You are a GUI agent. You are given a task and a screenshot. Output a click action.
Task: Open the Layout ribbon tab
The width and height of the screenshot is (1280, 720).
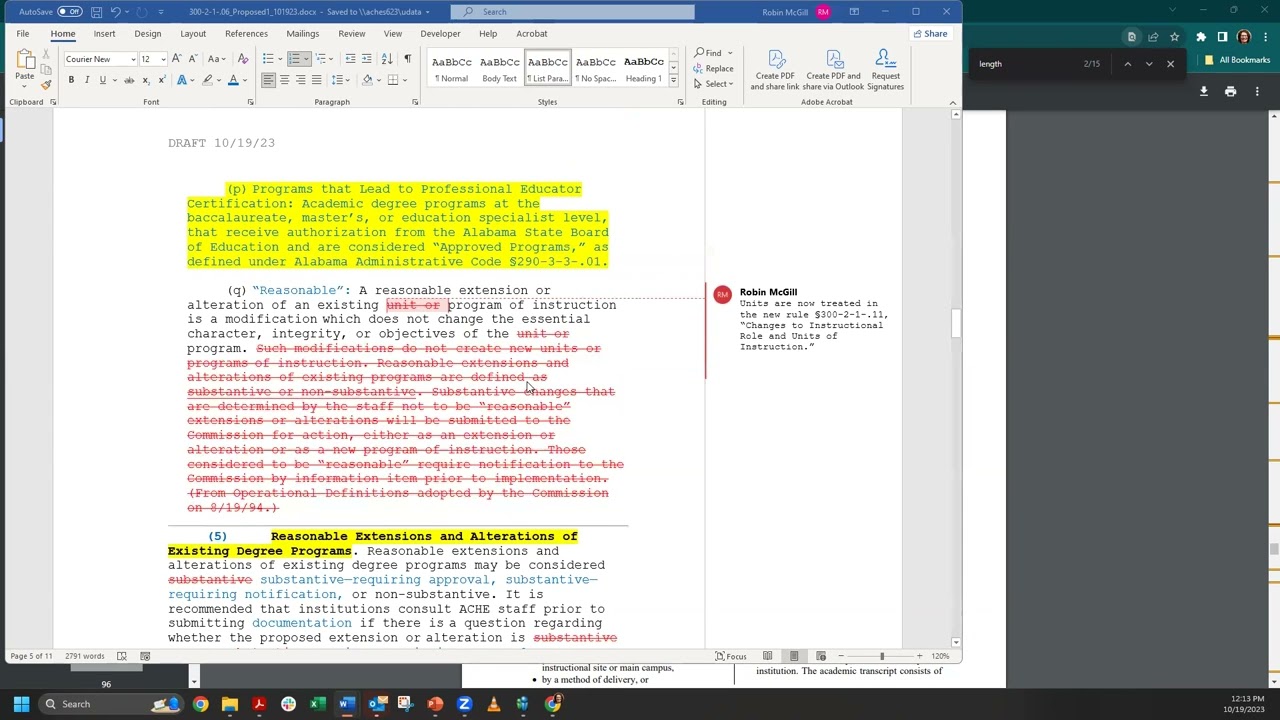pos(193,34)
